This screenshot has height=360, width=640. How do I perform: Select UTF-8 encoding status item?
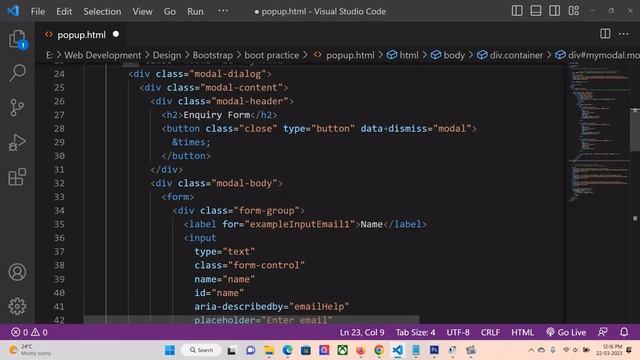[x=458, y=332]
